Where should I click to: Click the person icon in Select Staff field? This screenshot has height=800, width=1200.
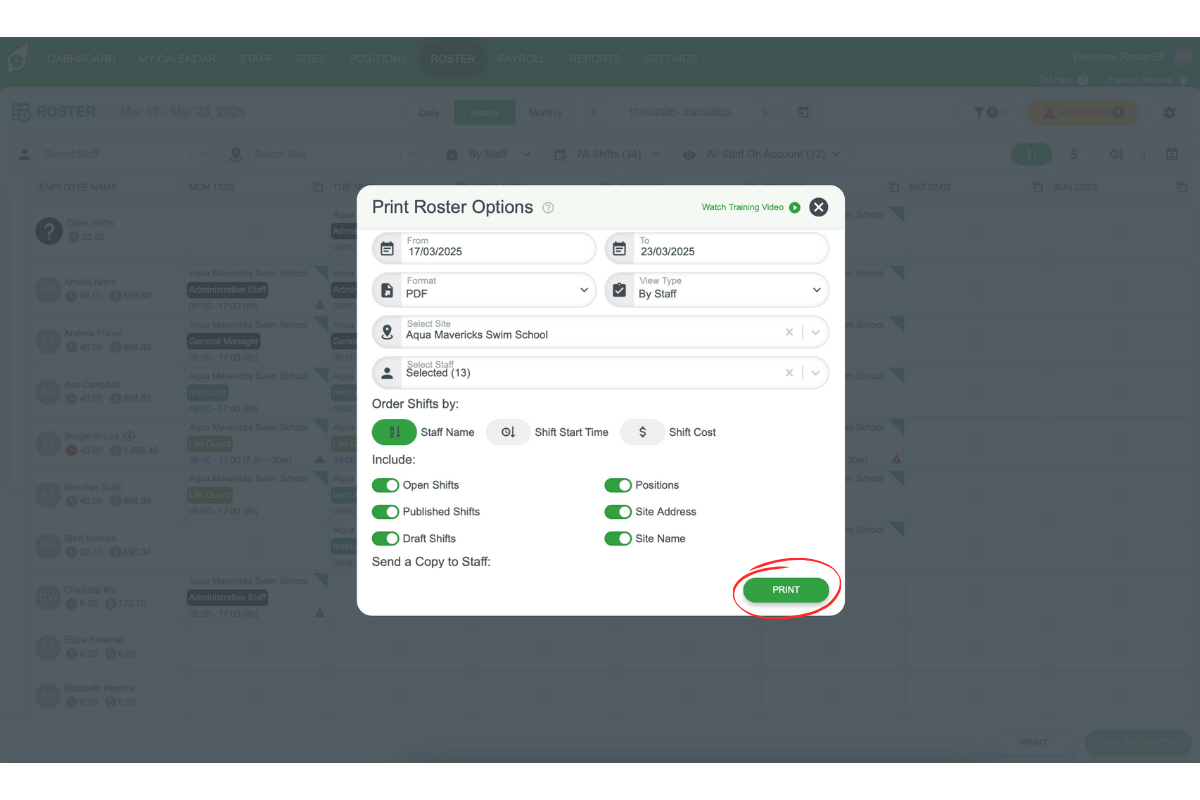point(387,373)
